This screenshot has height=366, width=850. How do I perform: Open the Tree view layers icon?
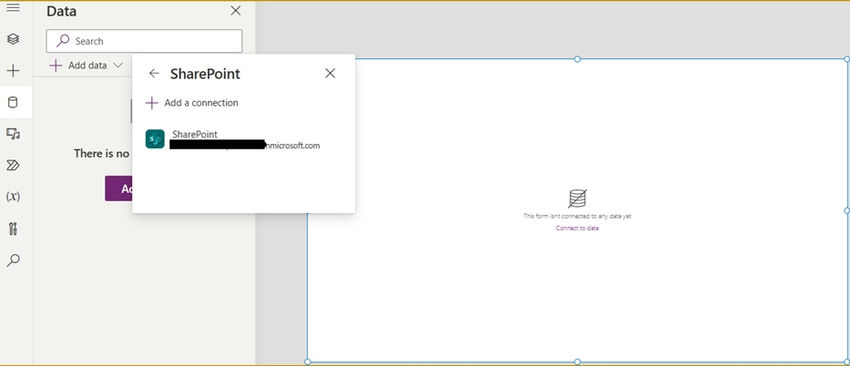(13, 39)
